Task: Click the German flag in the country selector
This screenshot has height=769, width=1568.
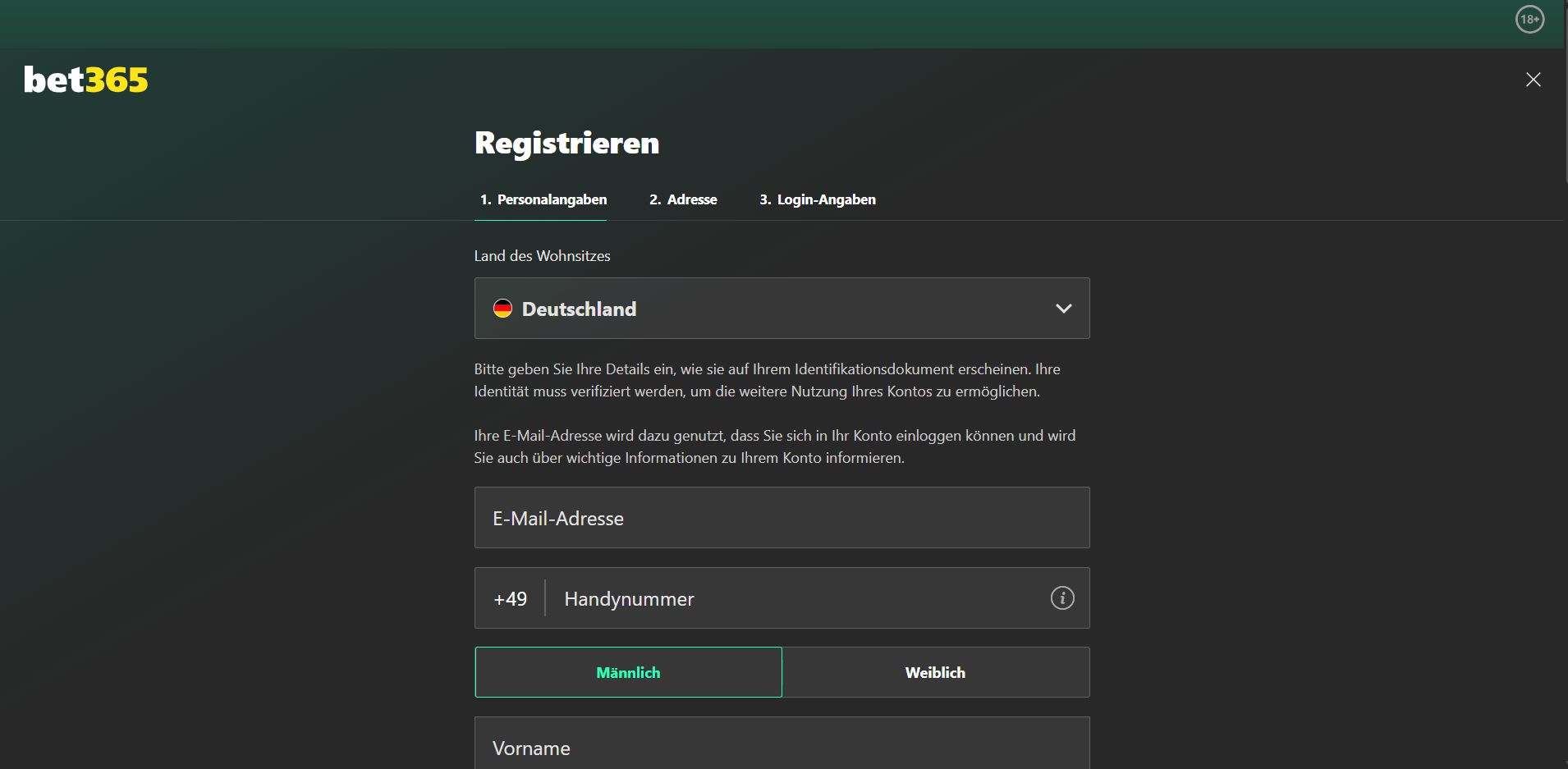Action: click(504, 309)
